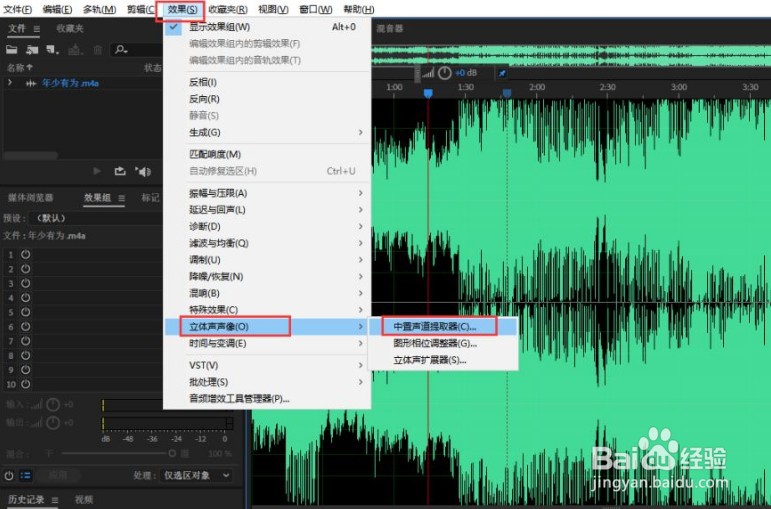The height and width of the screenshot is (509, 771).
Task: Toggle 显示效果组(W) checkmark item
Action: coord(267,27)
